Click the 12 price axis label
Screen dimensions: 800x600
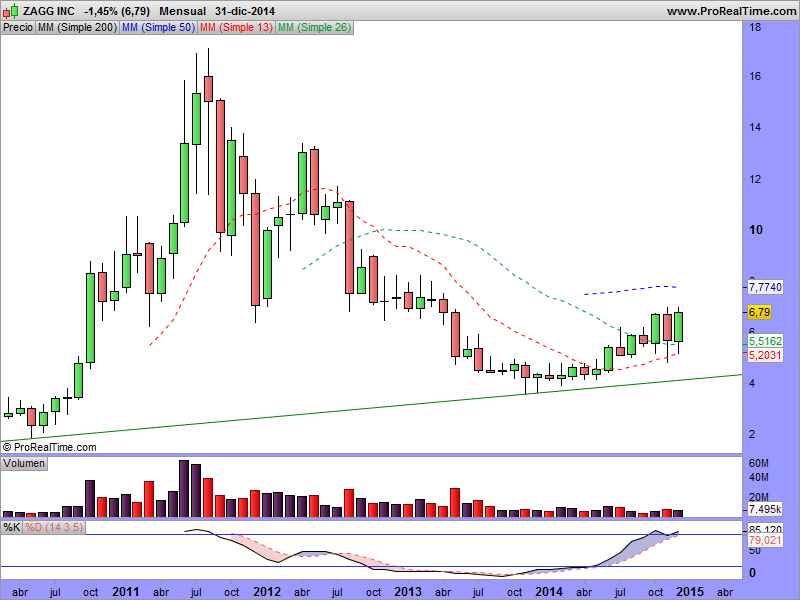[x=755, y=179]
